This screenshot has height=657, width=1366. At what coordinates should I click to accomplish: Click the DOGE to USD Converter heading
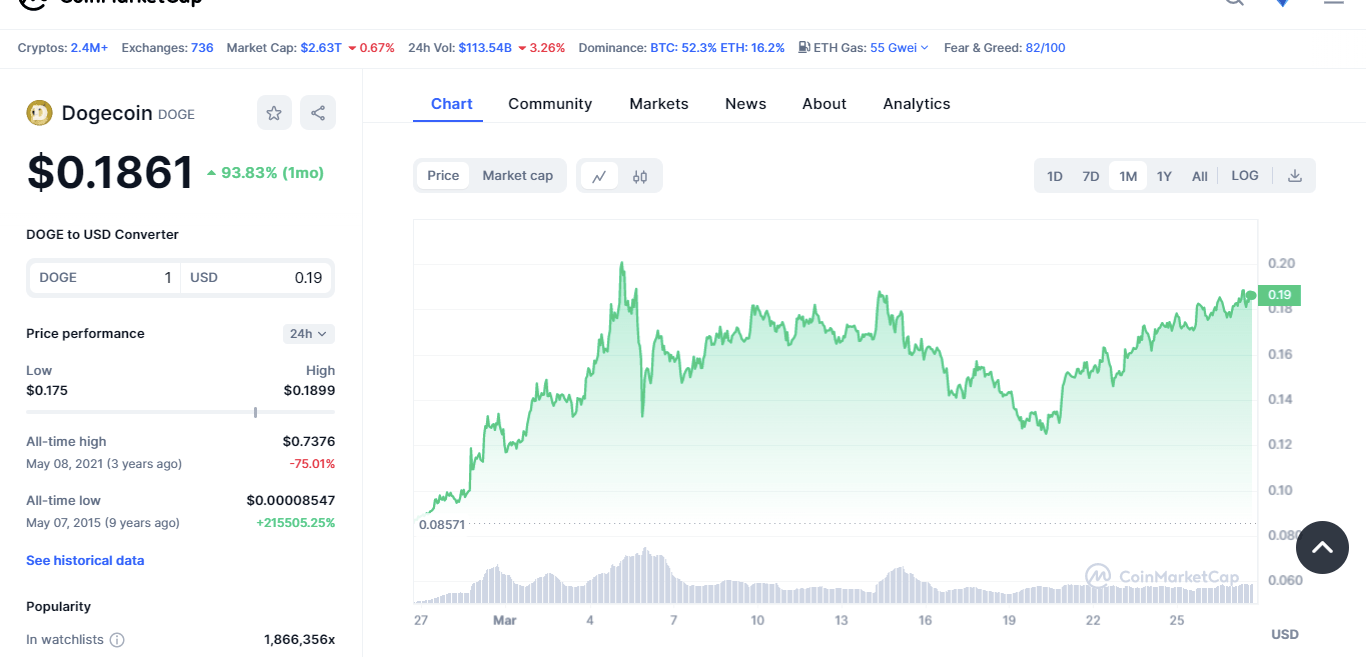pos(102,235)
